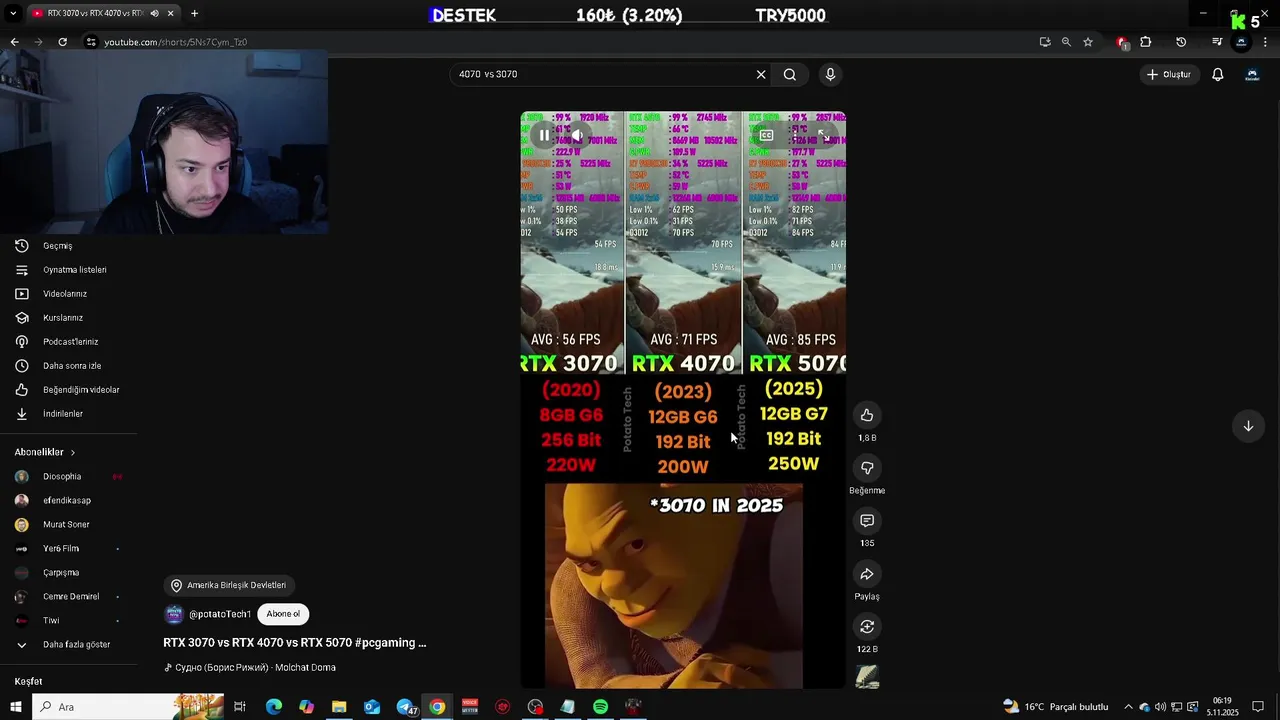Viewport: 1280px width, 720px height.
Task: Open the red extension with badge 1
Action: tap(1122, 42)
